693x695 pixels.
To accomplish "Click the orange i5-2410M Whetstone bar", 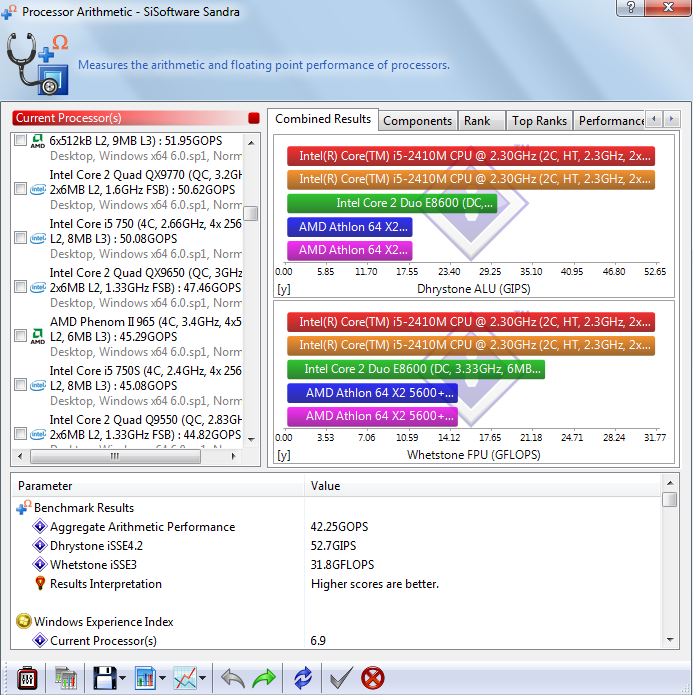I will (x=471, y=345).
